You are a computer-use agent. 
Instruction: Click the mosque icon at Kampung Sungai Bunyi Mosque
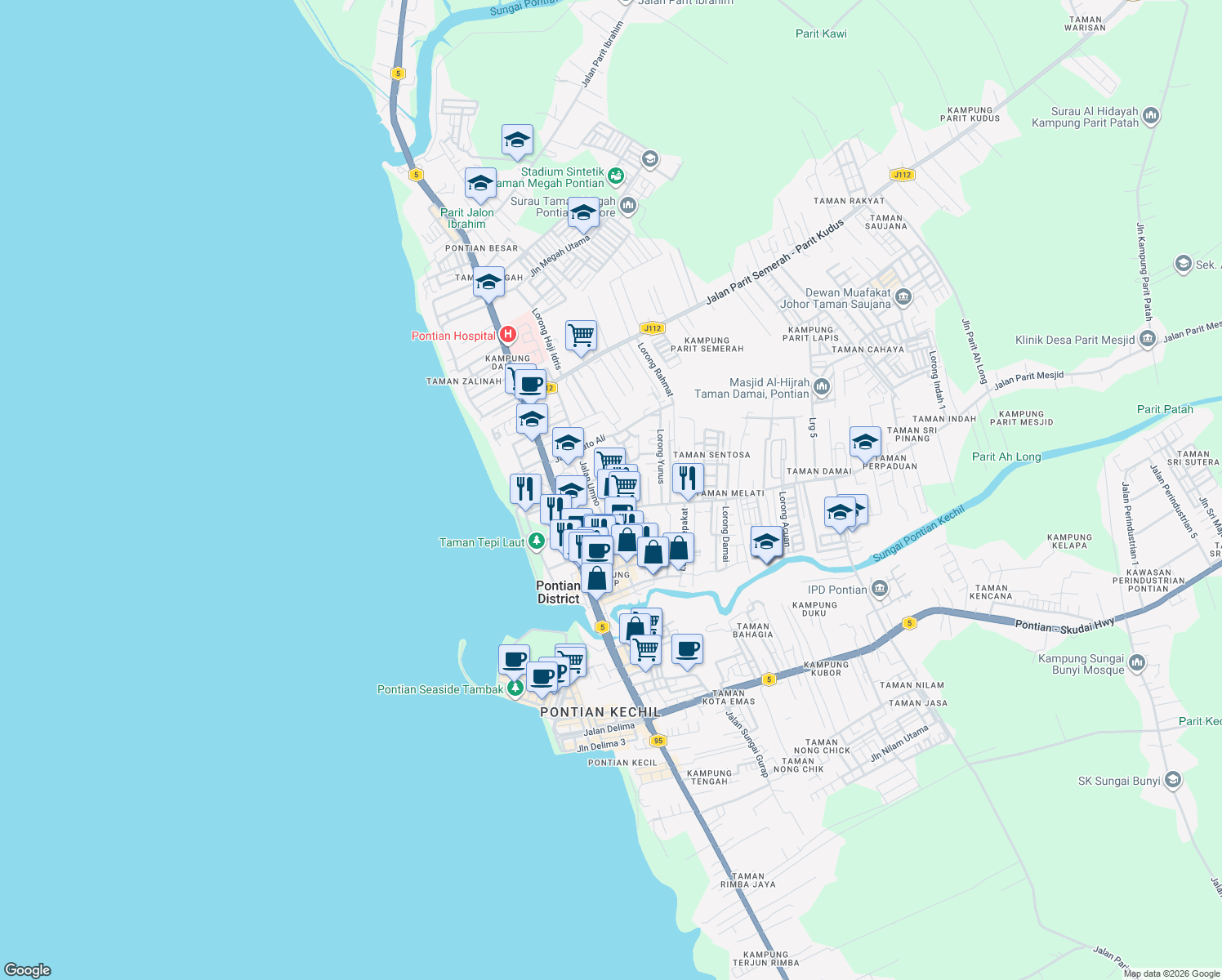1137,662
